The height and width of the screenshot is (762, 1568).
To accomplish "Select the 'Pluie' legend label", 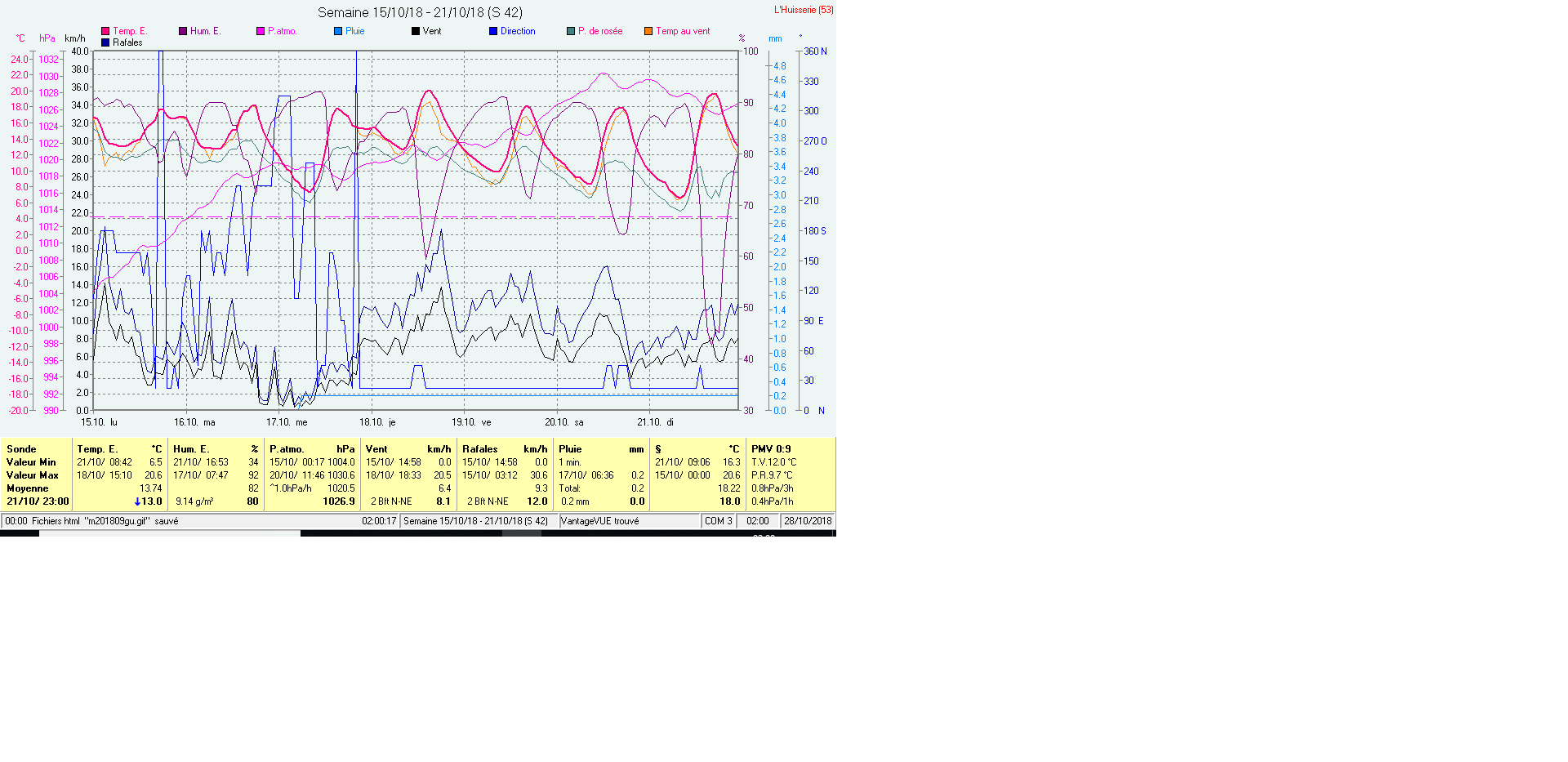I will [355, 31].
